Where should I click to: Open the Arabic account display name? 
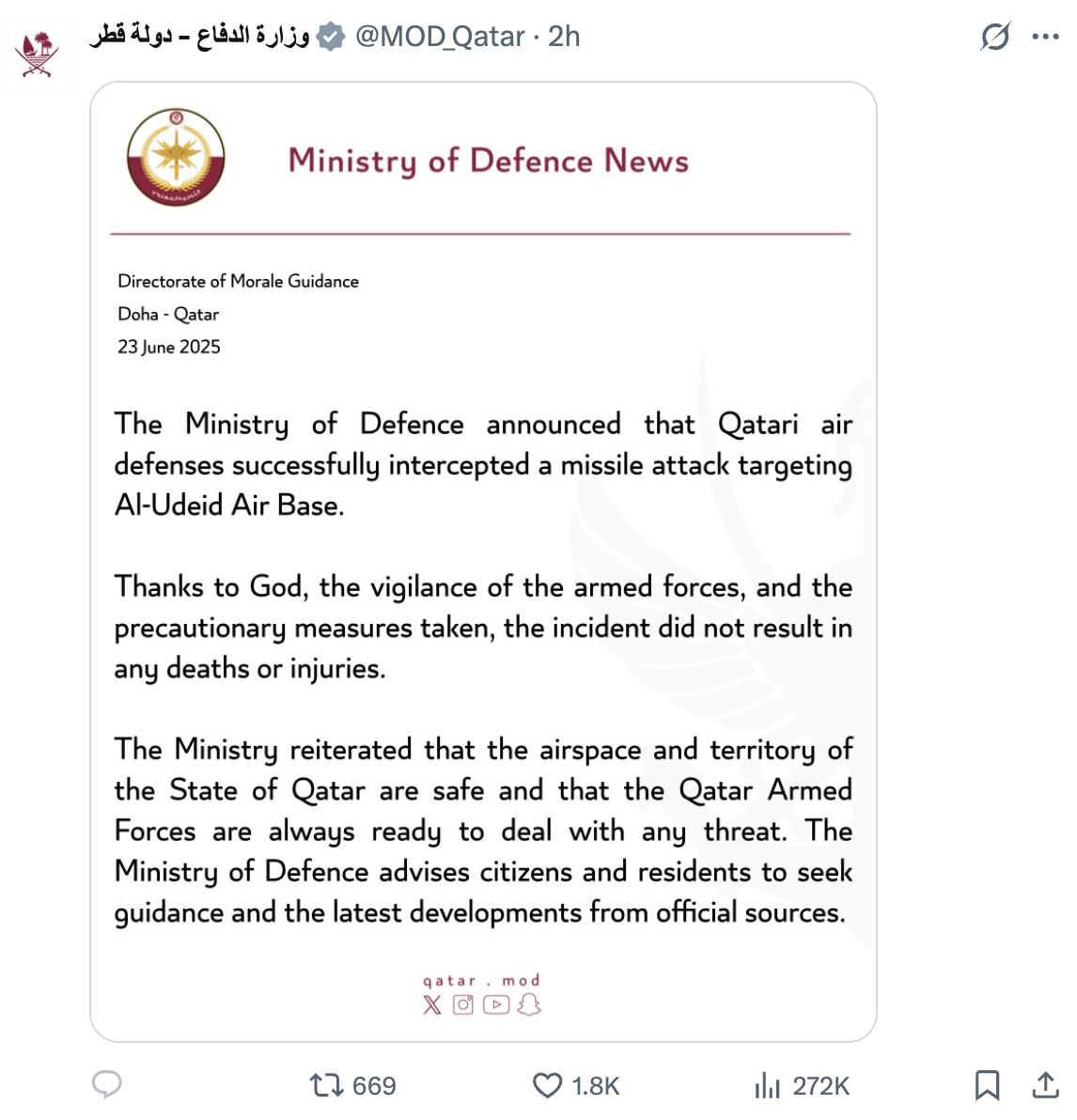tap(199, 35)
